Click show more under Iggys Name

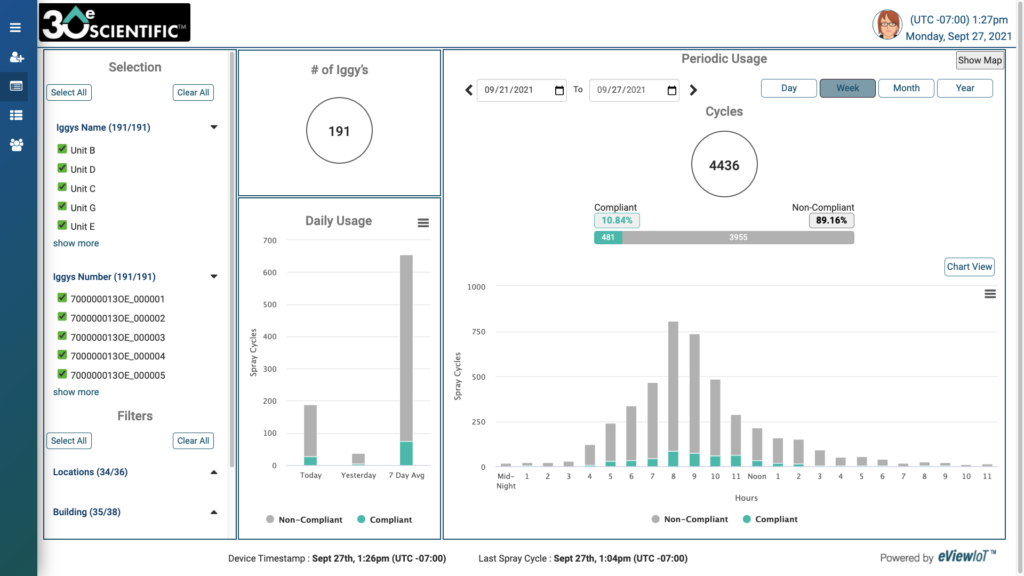(x=76, y=243)
